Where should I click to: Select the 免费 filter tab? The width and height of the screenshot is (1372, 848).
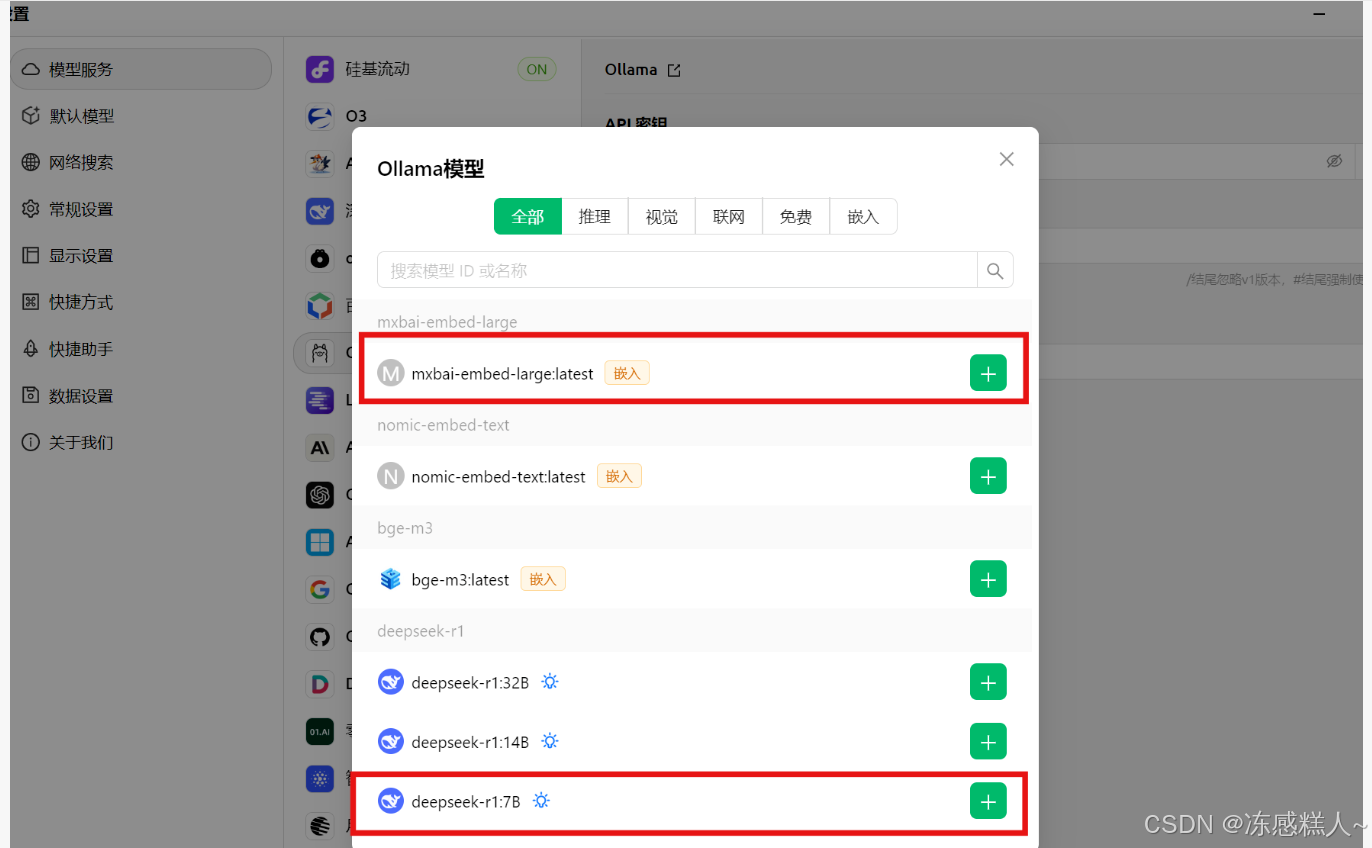[x=796, y=216]
